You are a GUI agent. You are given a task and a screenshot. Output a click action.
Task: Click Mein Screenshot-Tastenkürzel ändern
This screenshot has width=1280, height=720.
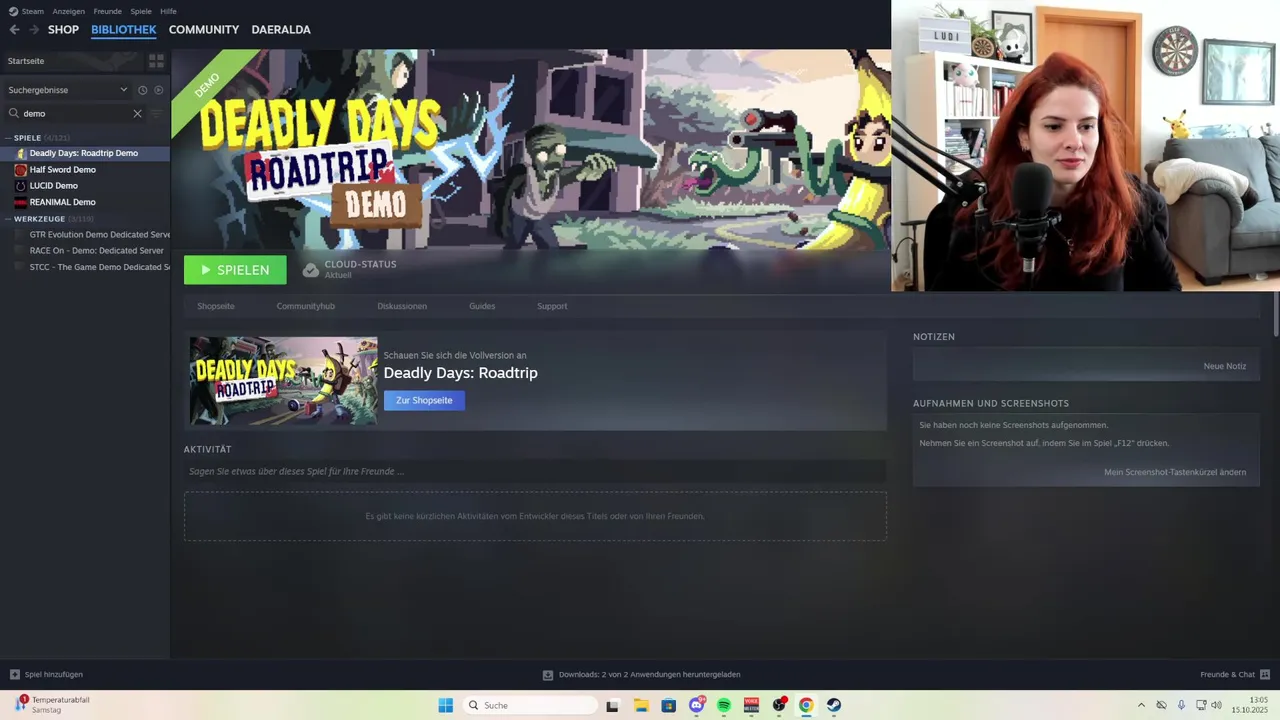point(1175,472)
